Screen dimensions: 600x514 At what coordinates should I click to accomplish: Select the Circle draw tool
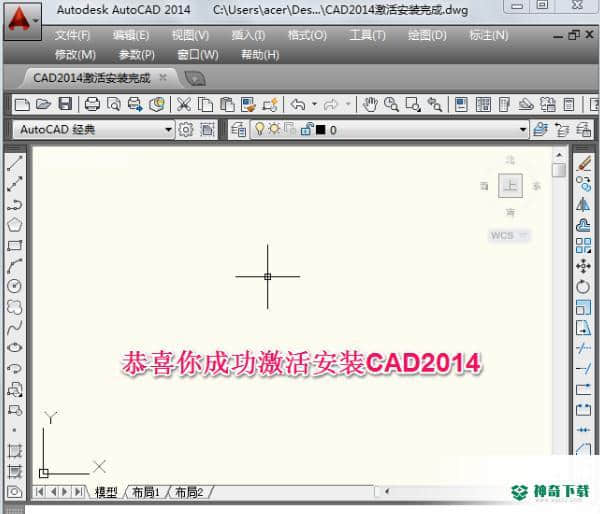coord(15,286)
